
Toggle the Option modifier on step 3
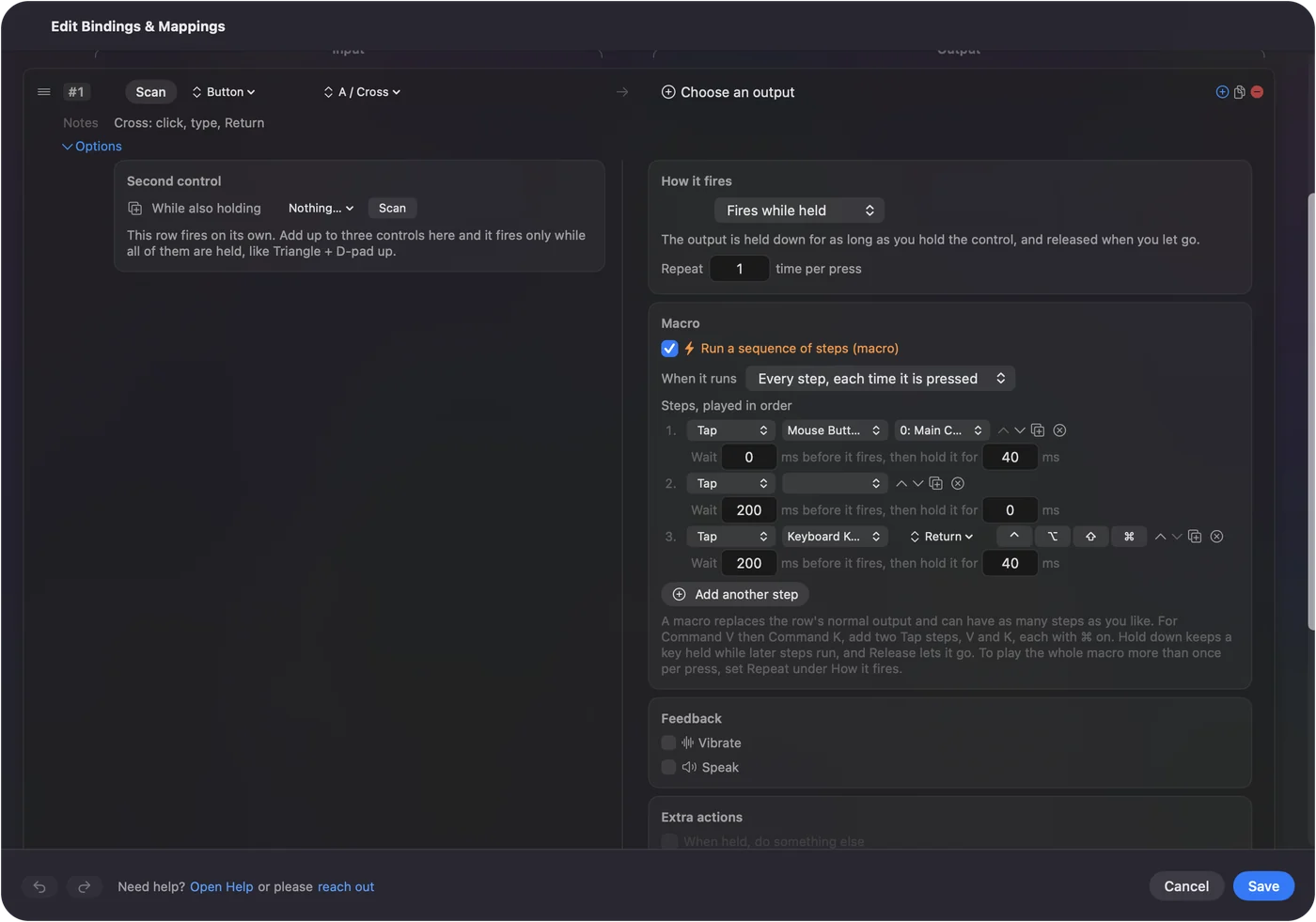[1053, 537]
